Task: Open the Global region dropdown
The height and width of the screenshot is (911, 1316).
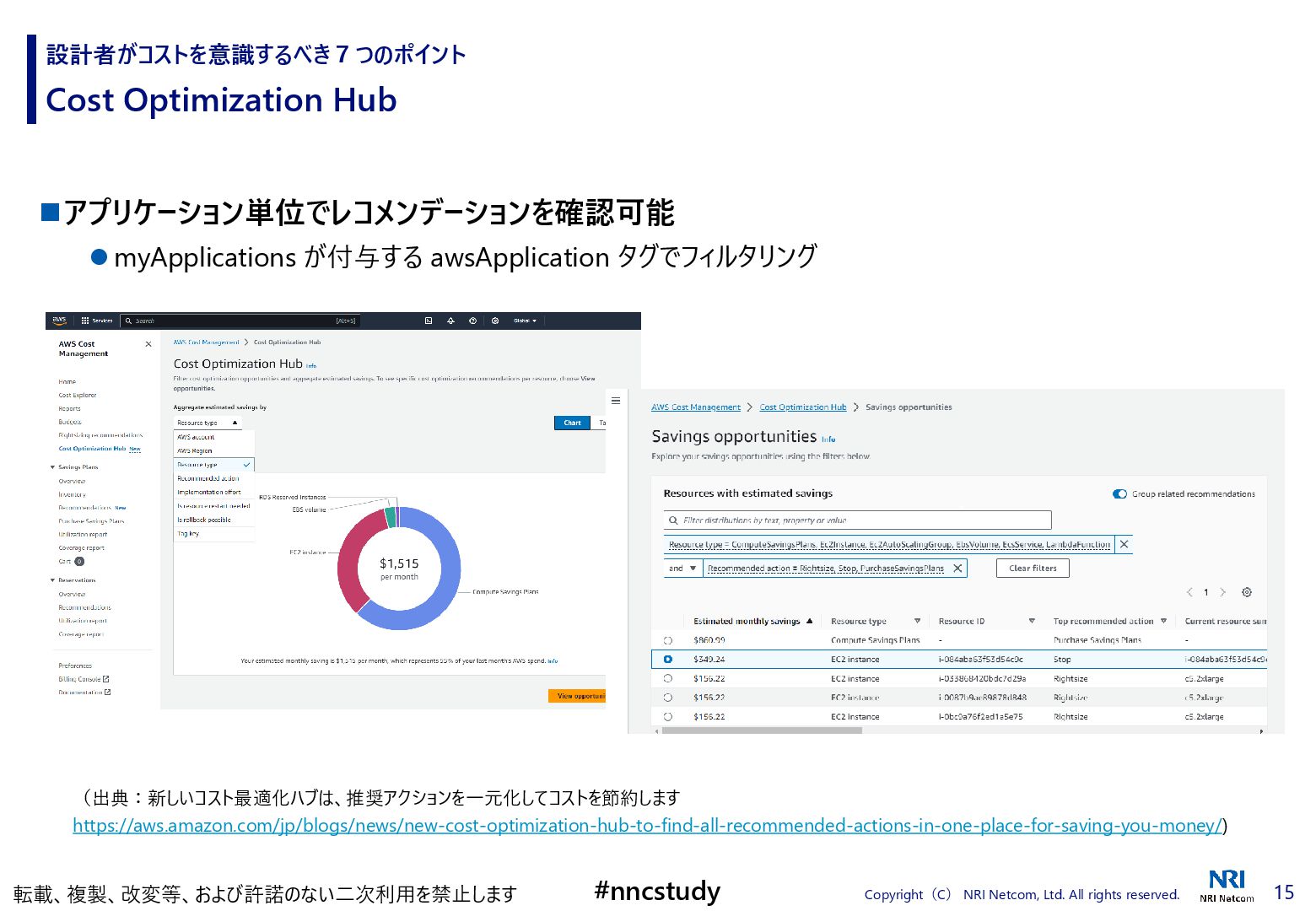Action: [525, 321]
